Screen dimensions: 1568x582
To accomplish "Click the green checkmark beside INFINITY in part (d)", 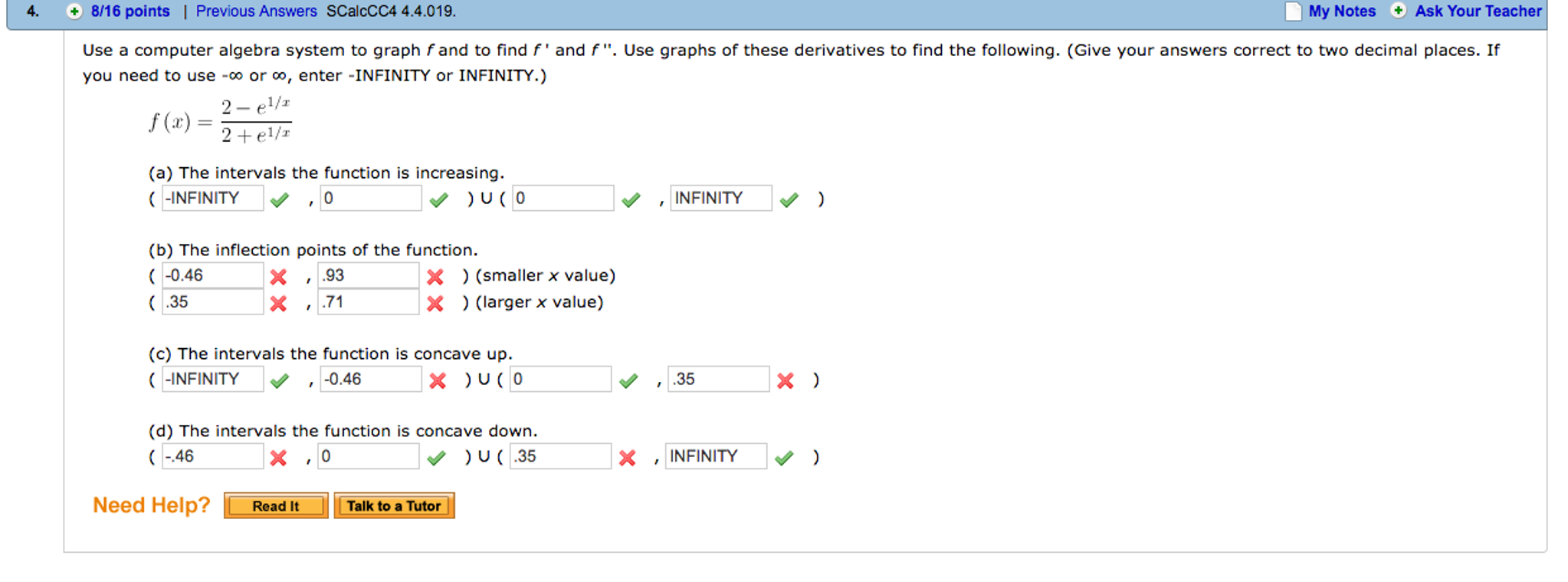I will [784, 458].
